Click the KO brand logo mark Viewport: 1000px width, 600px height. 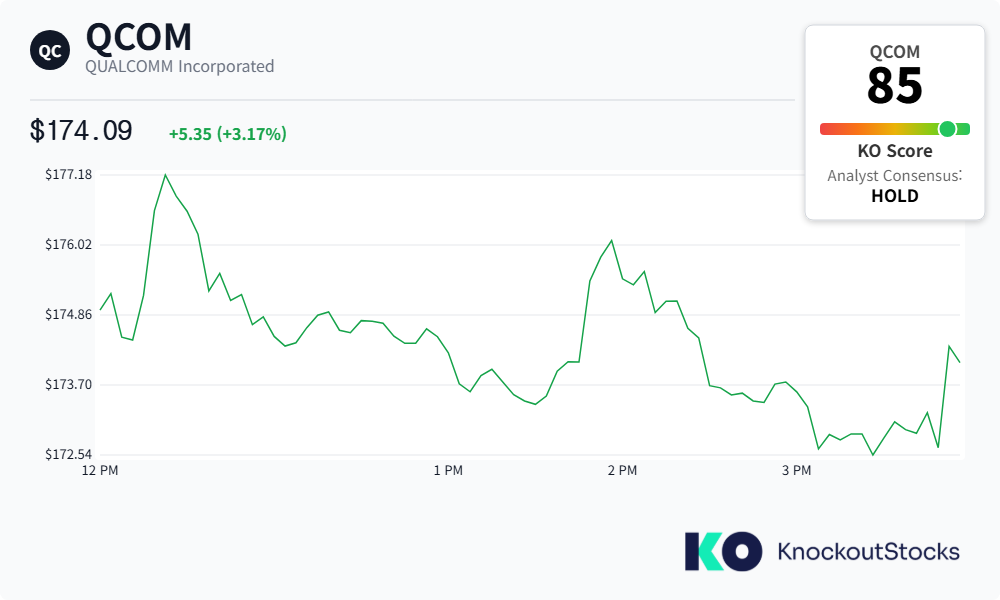click(723, 552)
